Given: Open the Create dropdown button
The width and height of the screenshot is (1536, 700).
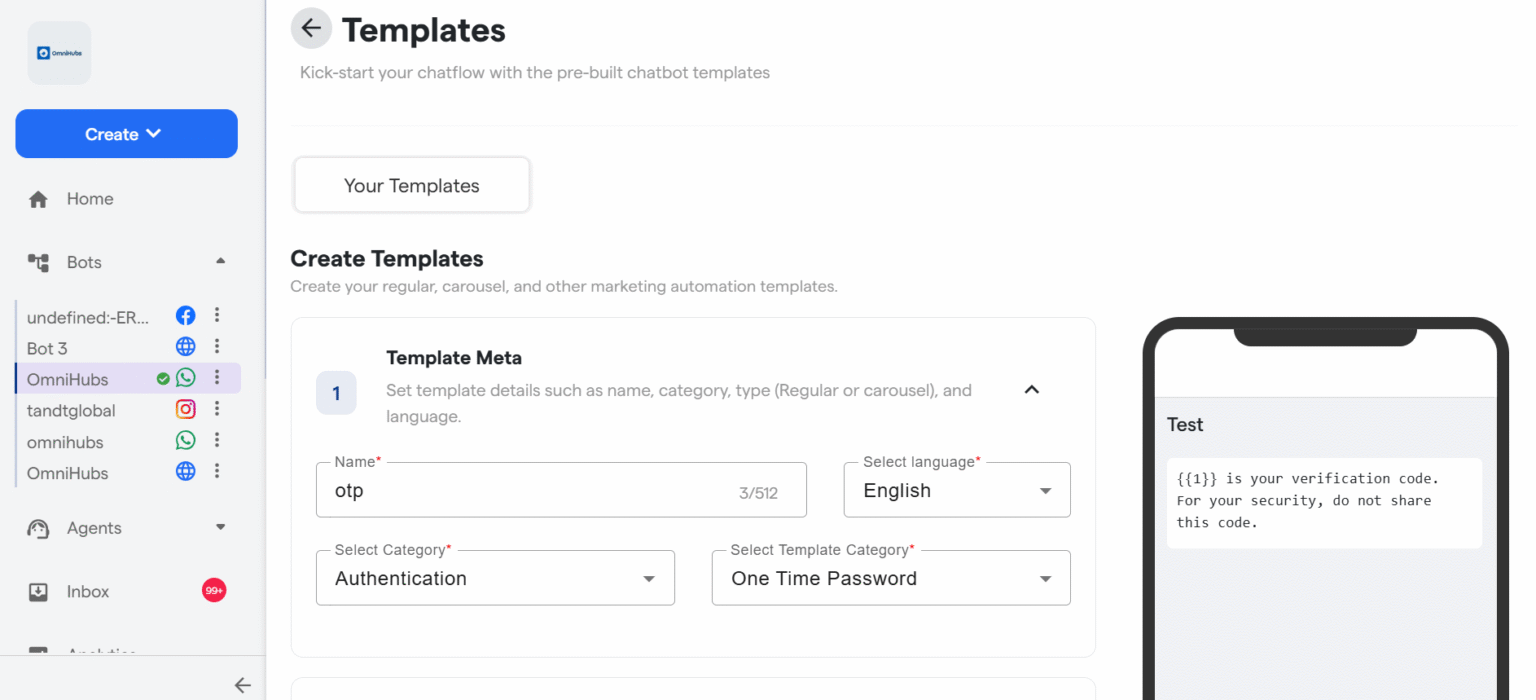Looking at the screenshot, I should pos(126,134).
